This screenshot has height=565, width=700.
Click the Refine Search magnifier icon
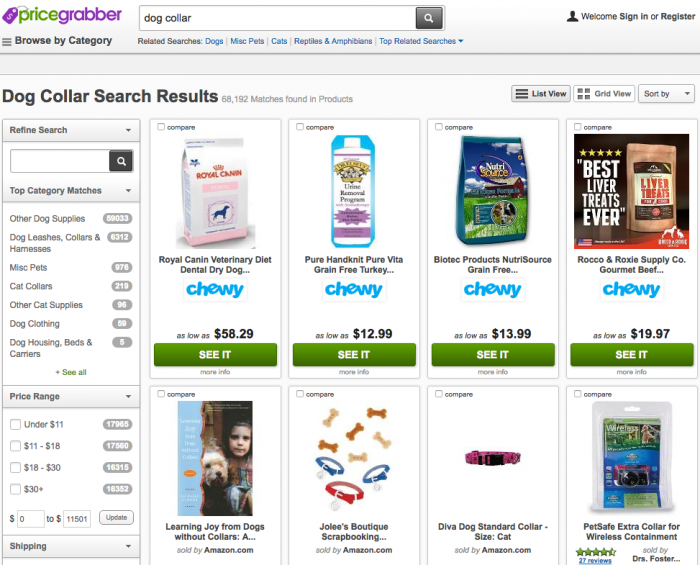click(x=121, y=161)
